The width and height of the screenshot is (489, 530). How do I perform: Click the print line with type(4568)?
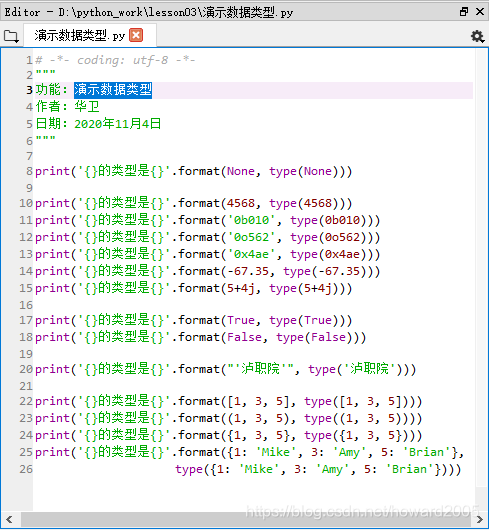194,203
